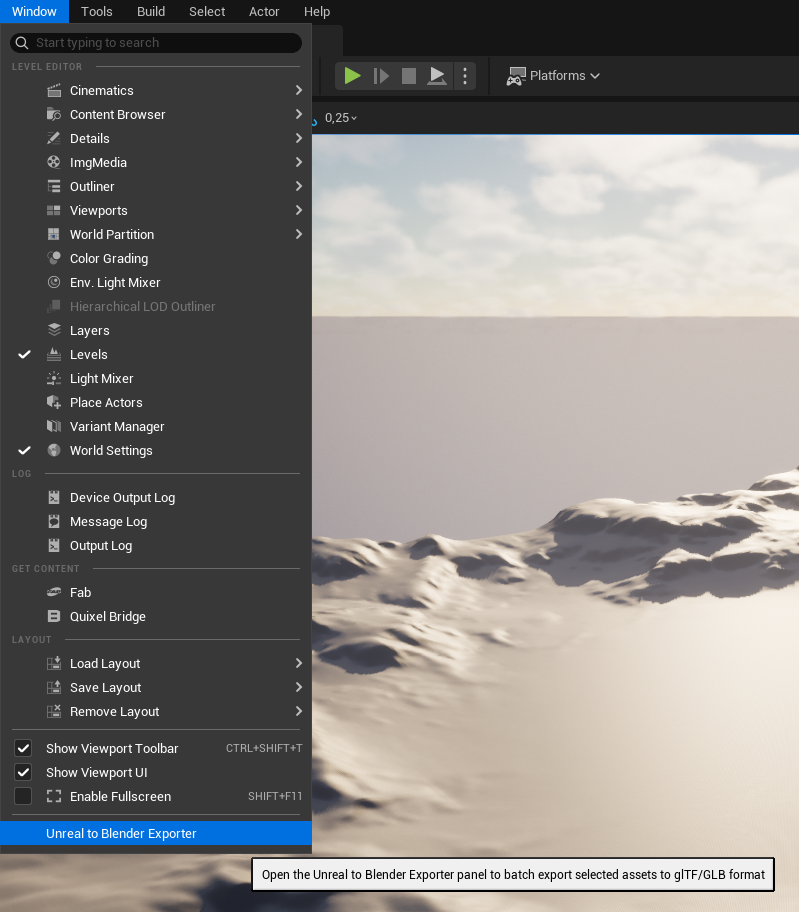799x912 pixels.
Task: Check the Enable Fullscreen checkbox
Action: [23, 797]
